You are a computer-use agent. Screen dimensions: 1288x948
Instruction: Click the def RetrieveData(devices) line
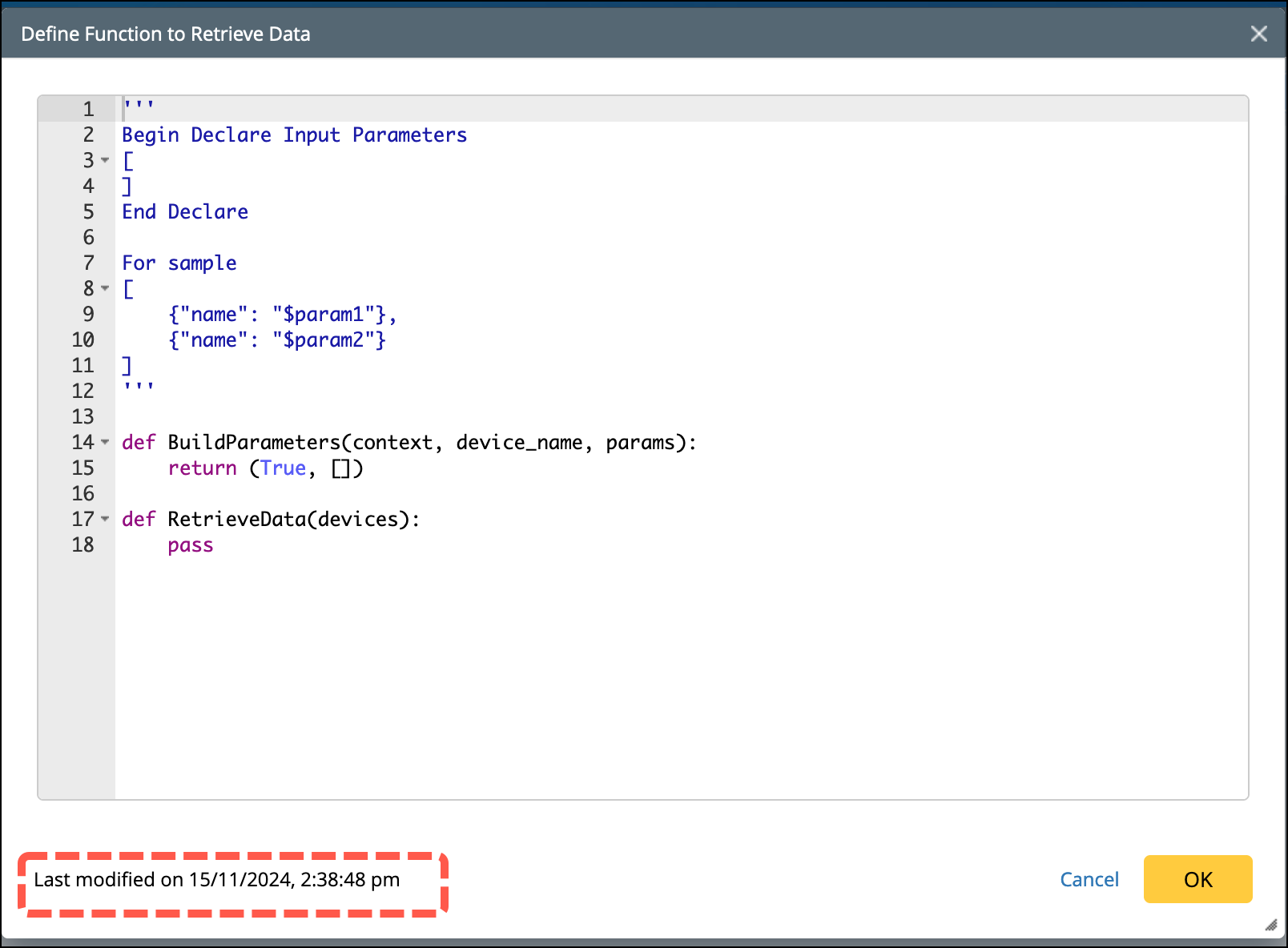tap(271, 519)
